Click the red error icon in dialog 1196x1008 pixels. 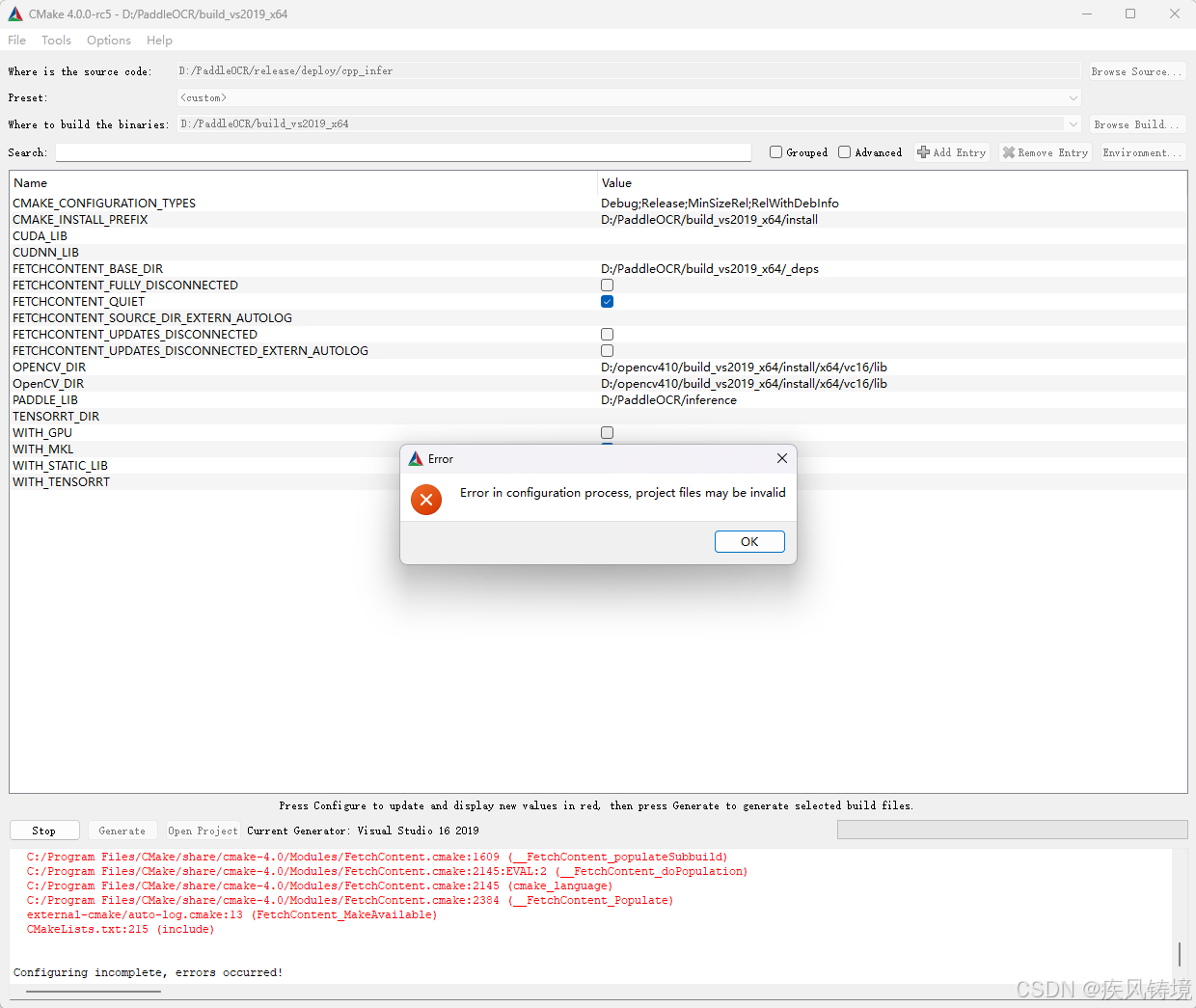coord(426,500)
